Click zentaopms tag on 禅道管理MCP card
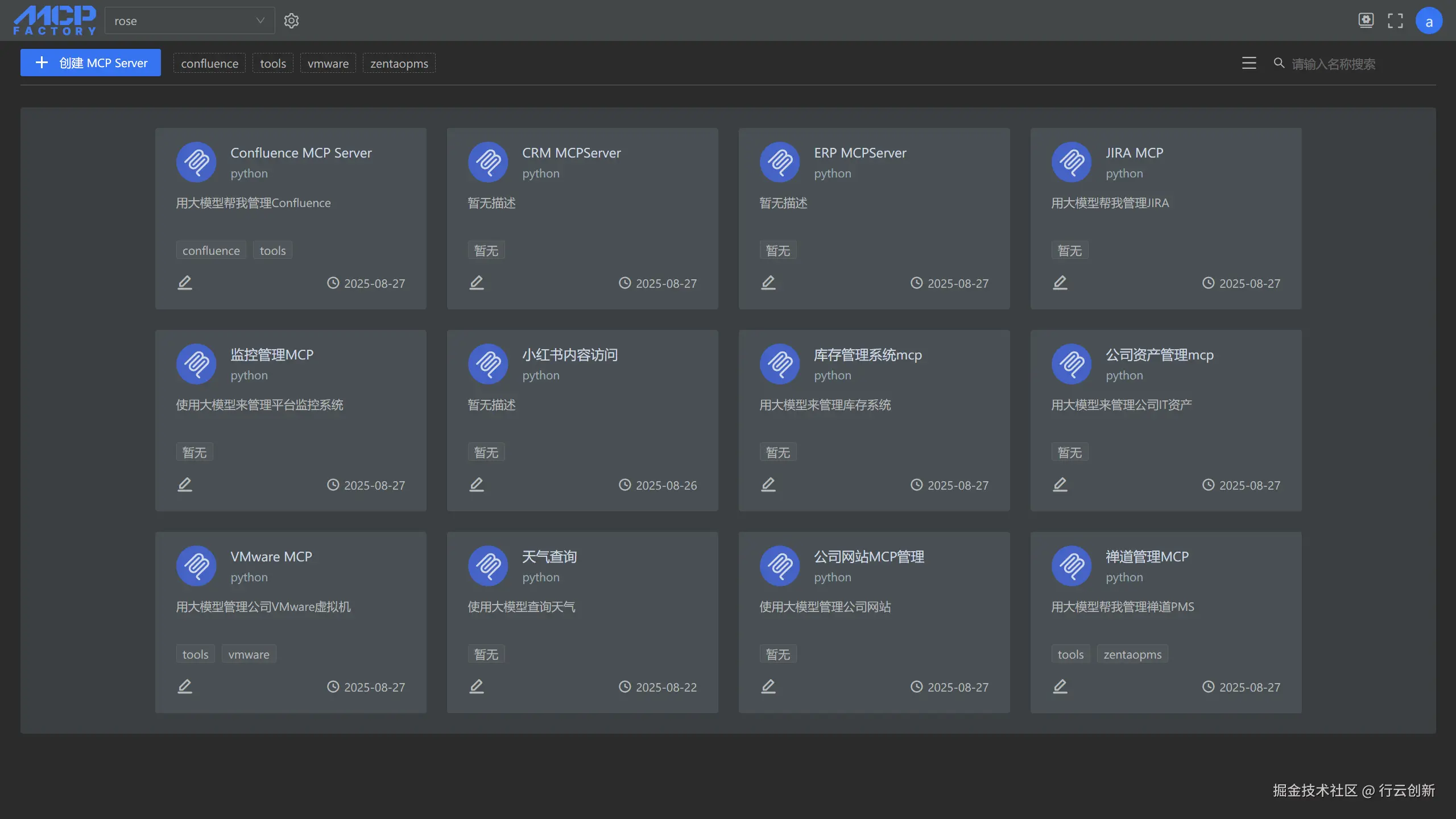Screen dimensions: 1456x819 (x=1132, y=655)
